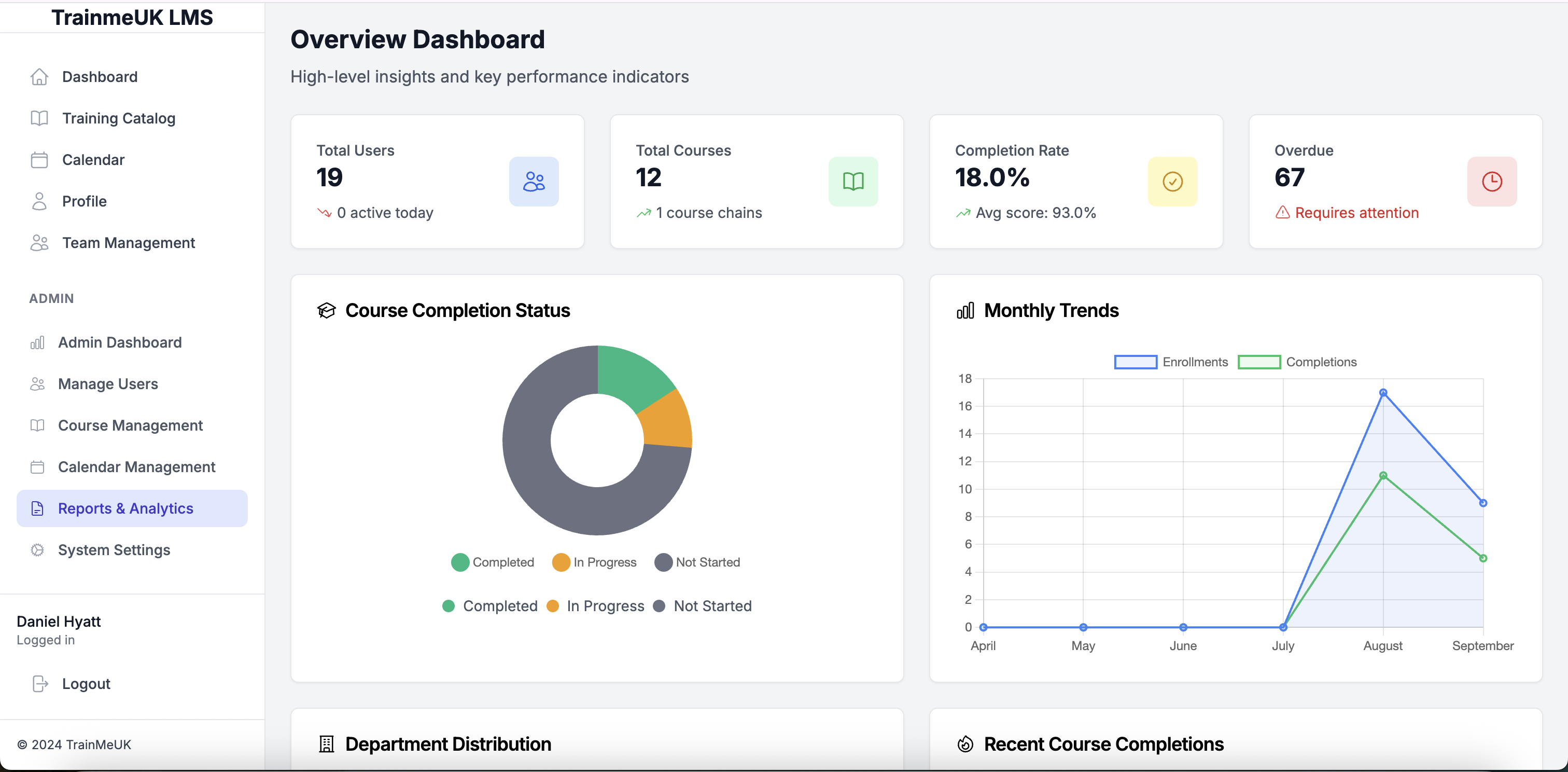
Task: Click the TrainmeUK LMS title
Action: tap(132, 17)
